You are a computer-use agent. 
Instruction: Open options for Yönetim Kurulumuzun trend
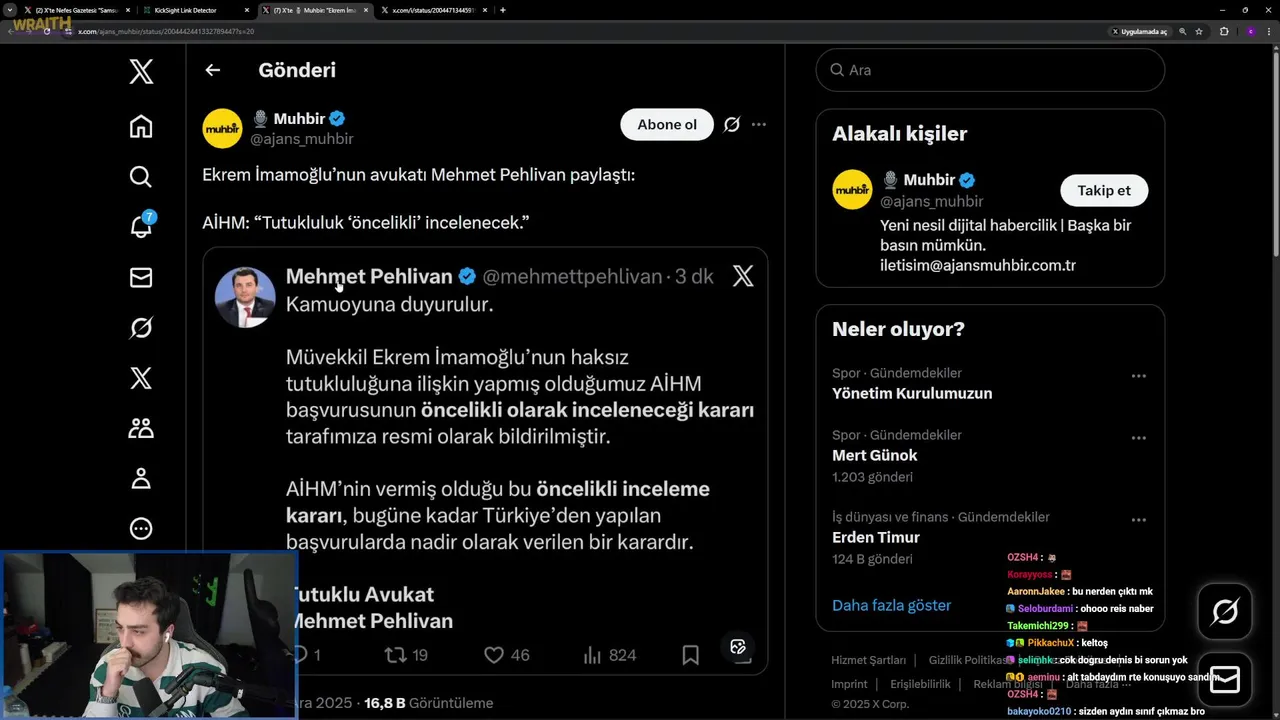tap(1138, 376)
